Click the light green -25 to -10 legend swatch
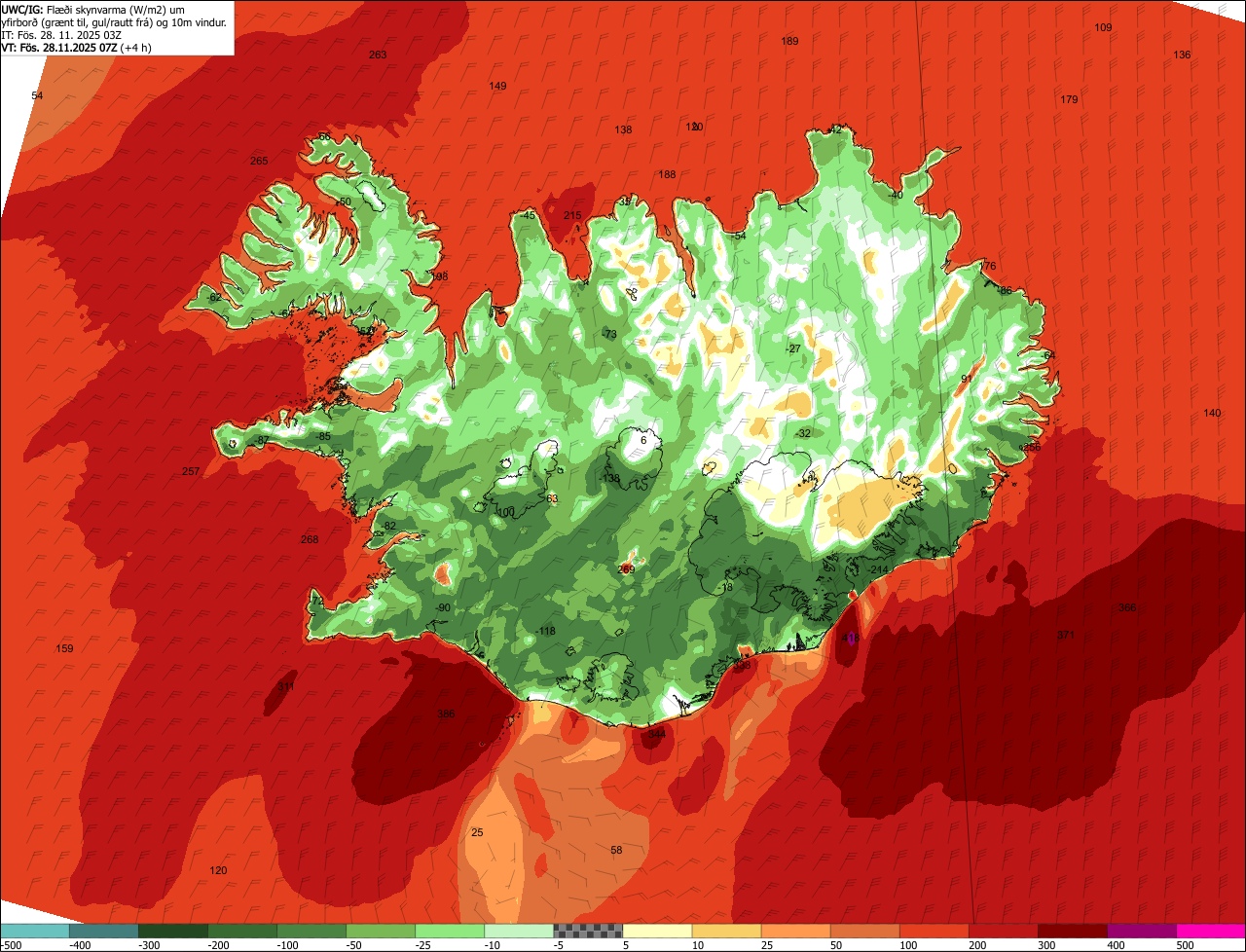The height and width of the screenshot is (952, 1246). (x=450, y=931)
